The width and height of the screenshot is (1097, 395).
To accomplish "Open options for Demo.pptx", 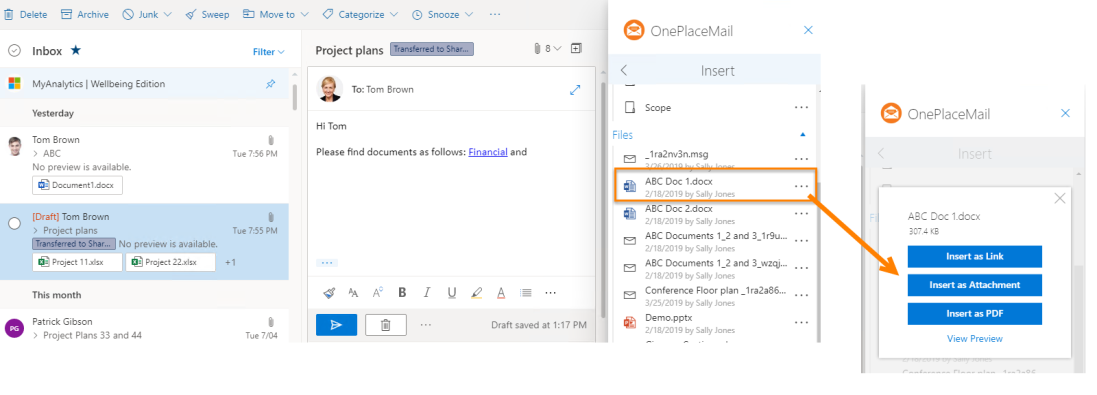I will coord(801,323).
